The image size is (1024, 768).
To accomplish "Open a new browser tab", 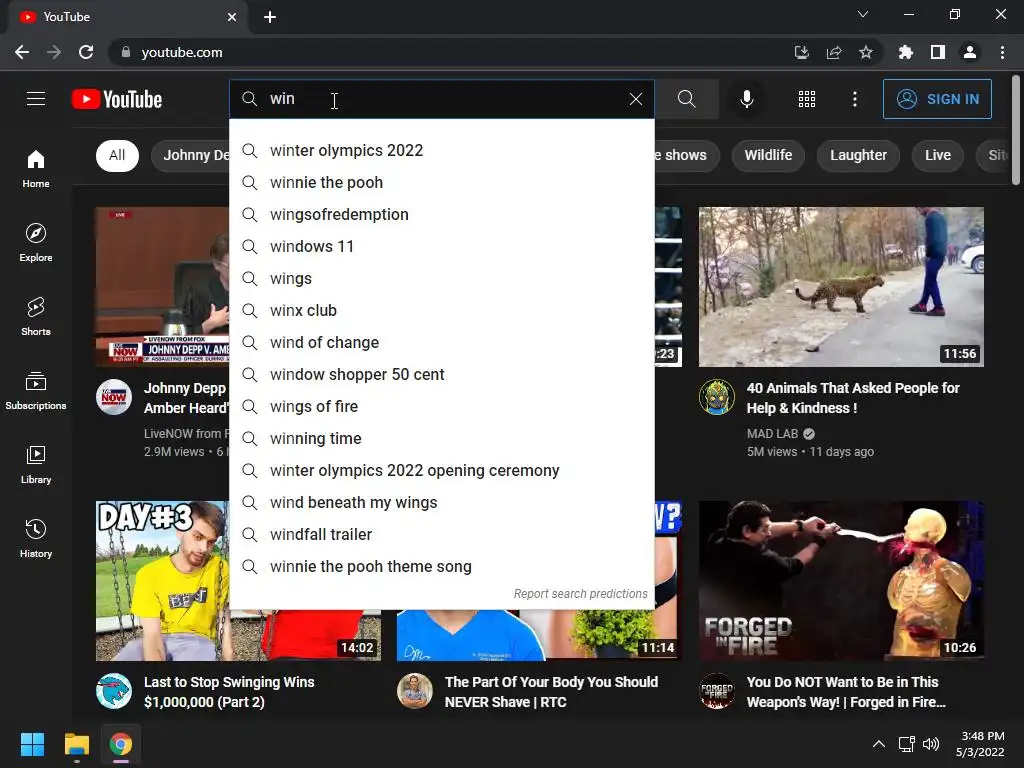I will pyautogui.click(x=270, y=17).
